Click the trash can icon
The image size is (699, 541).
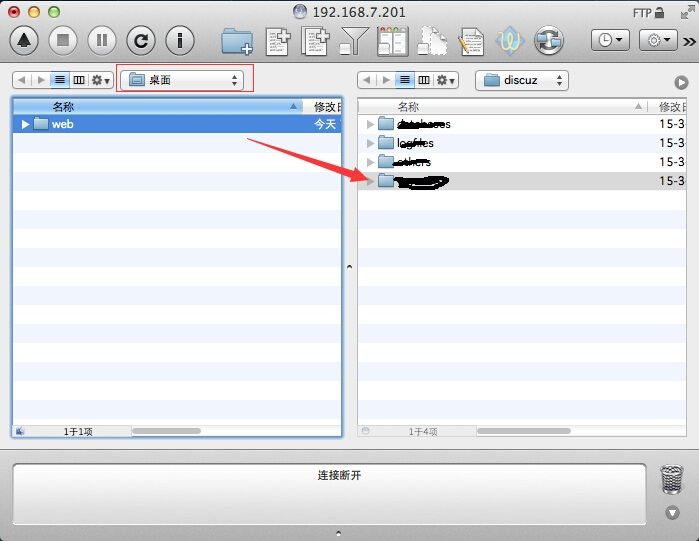671,479
